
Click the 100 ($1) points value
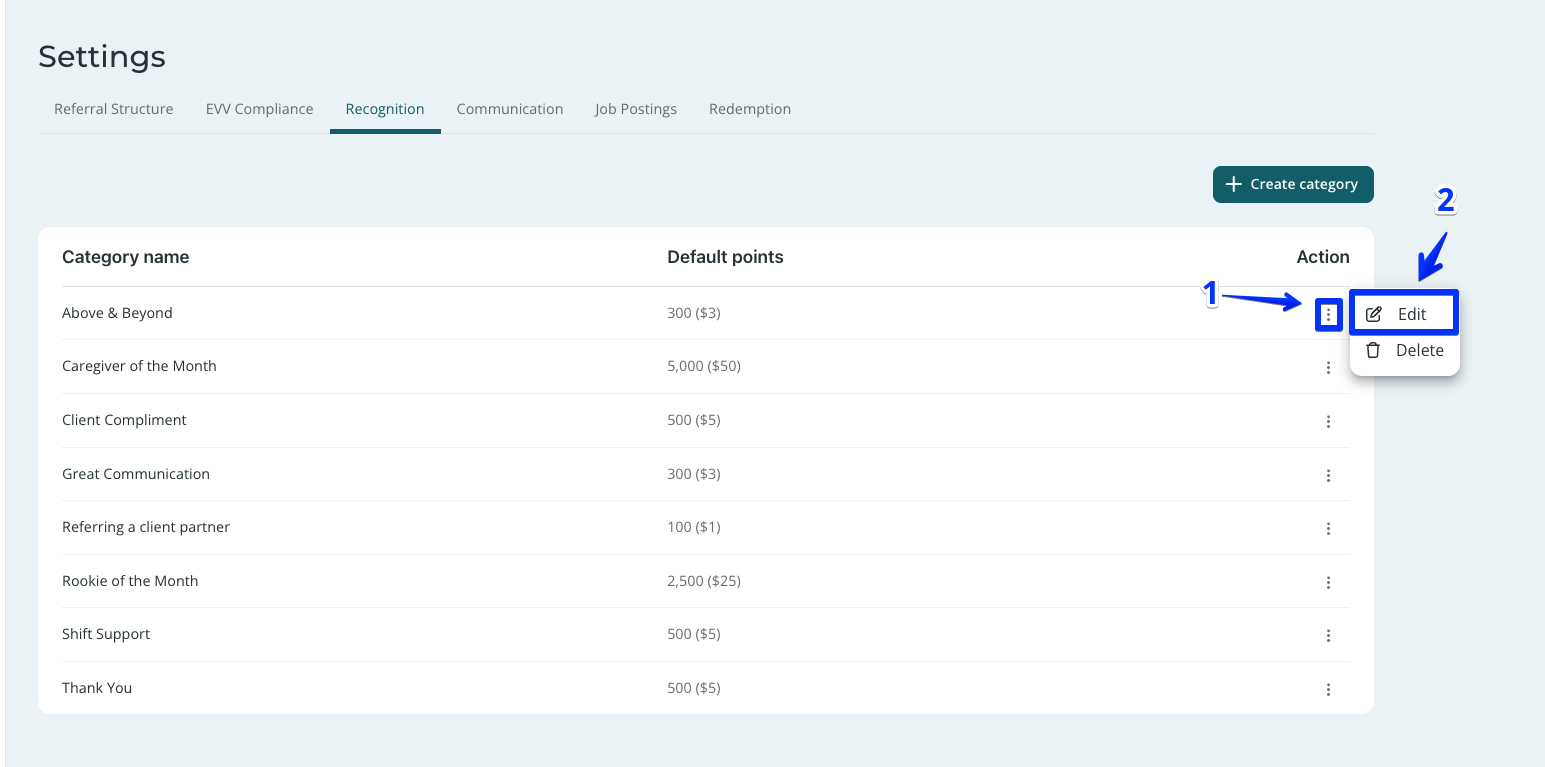[694, 527]
